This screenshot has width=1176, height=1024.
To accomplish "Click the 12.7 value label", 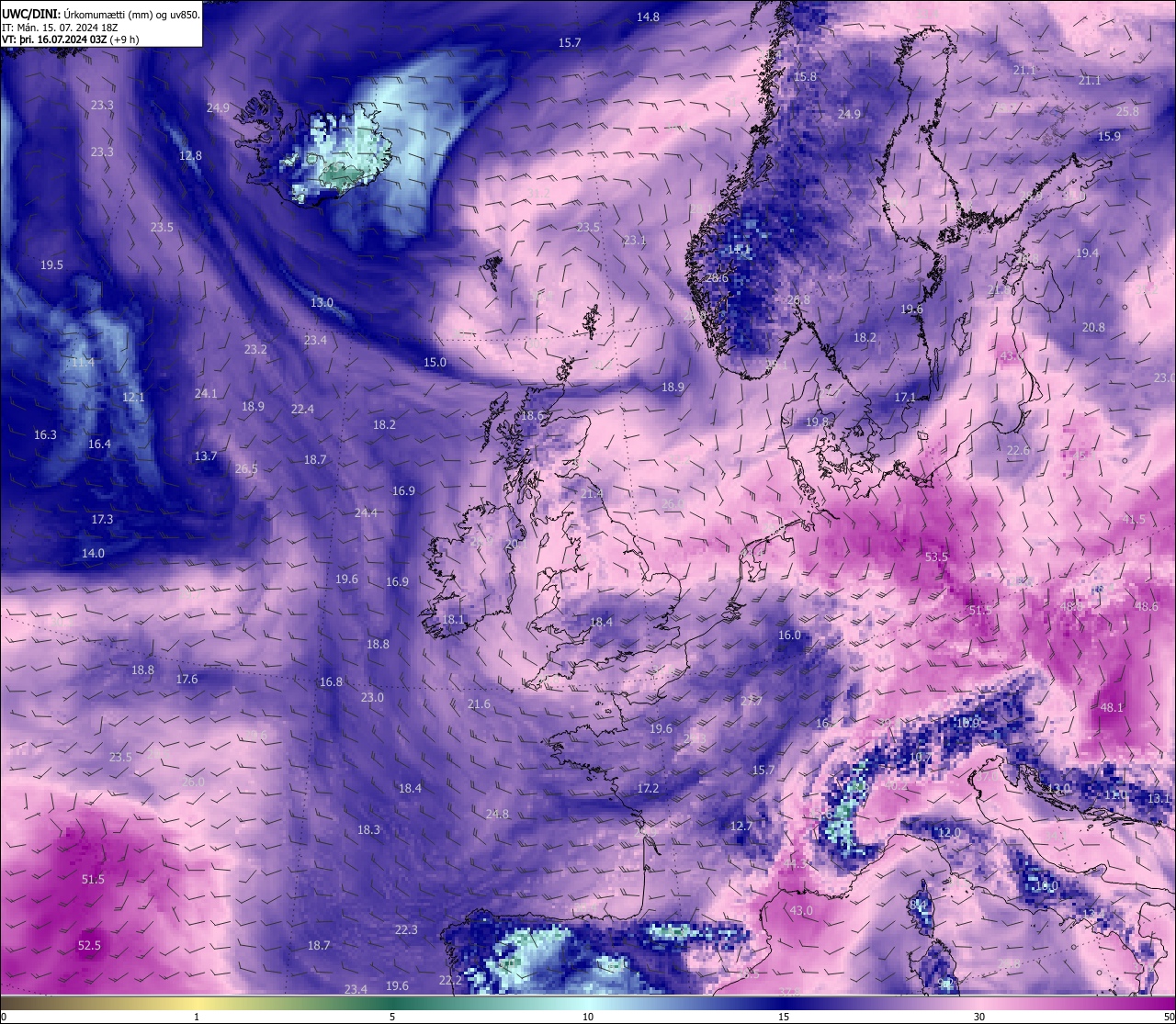I will coord(741,826).
